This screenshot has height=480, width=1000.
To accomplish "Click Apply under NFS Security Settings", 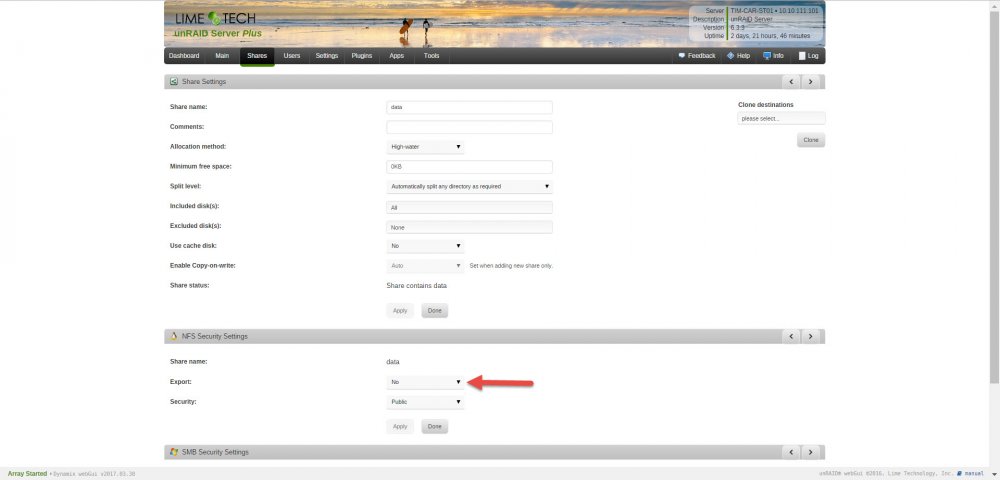I will (x=400, y=426).
